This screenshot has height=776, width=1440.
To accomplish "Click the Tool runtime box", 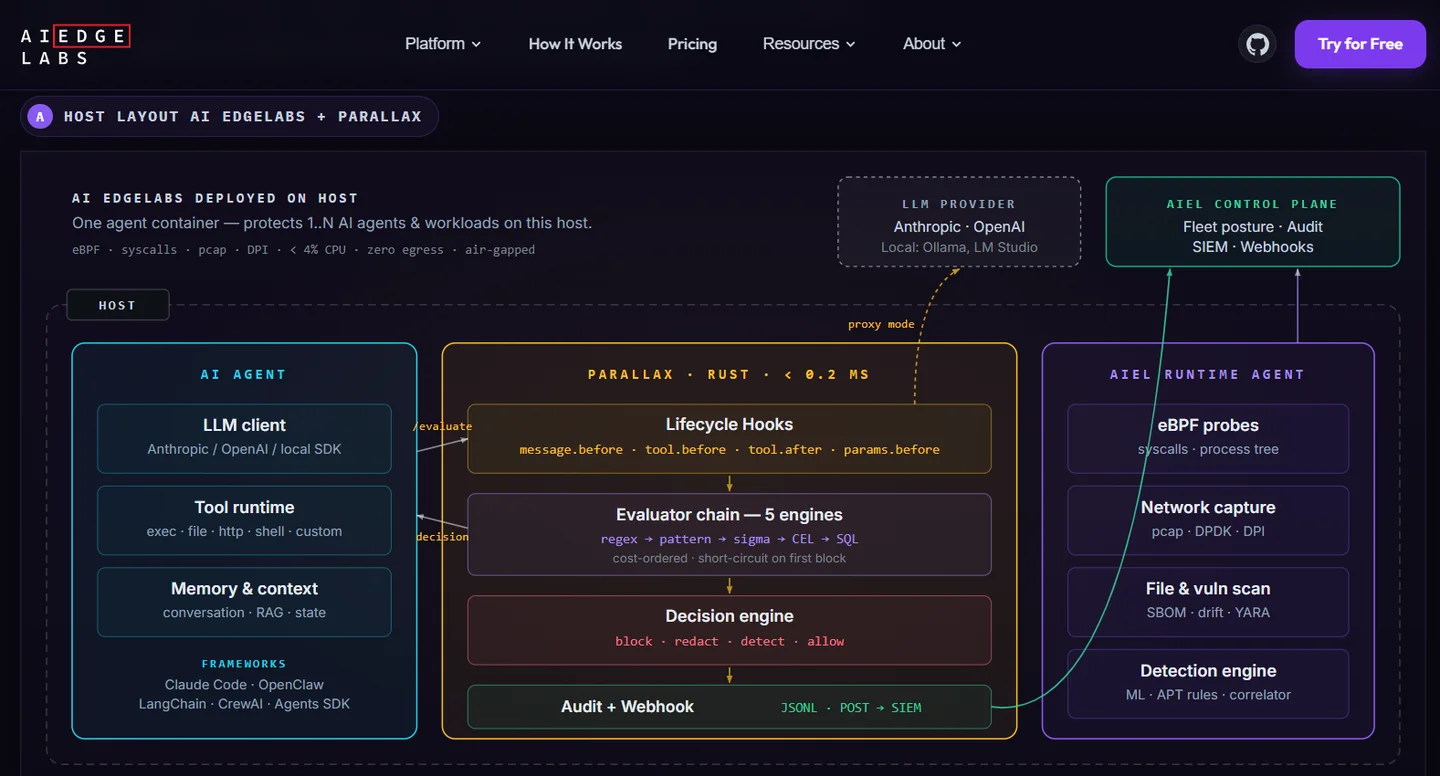I will (244, 520).
